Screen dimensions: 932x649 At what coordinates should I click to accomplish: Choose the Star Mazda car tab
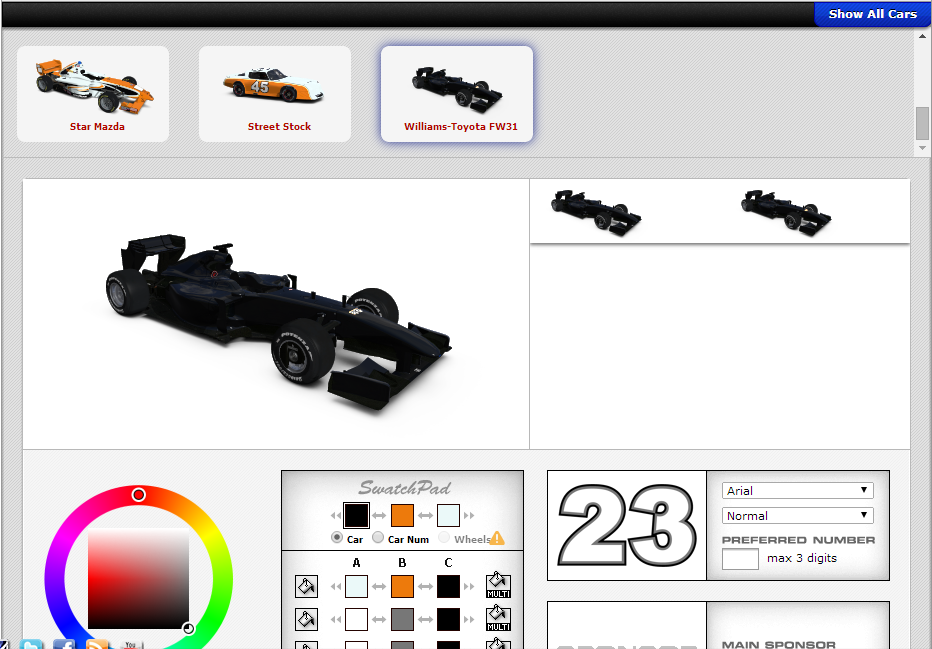coord(93,94)
